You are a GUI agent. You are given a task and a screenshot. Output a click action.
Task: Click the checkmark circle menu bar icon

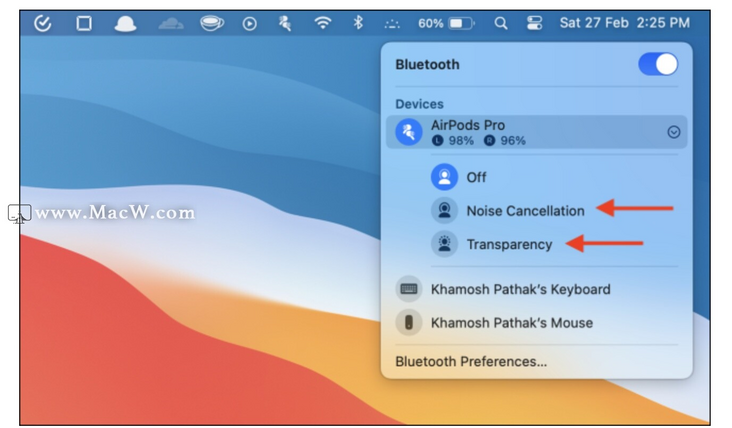[42, 23]
